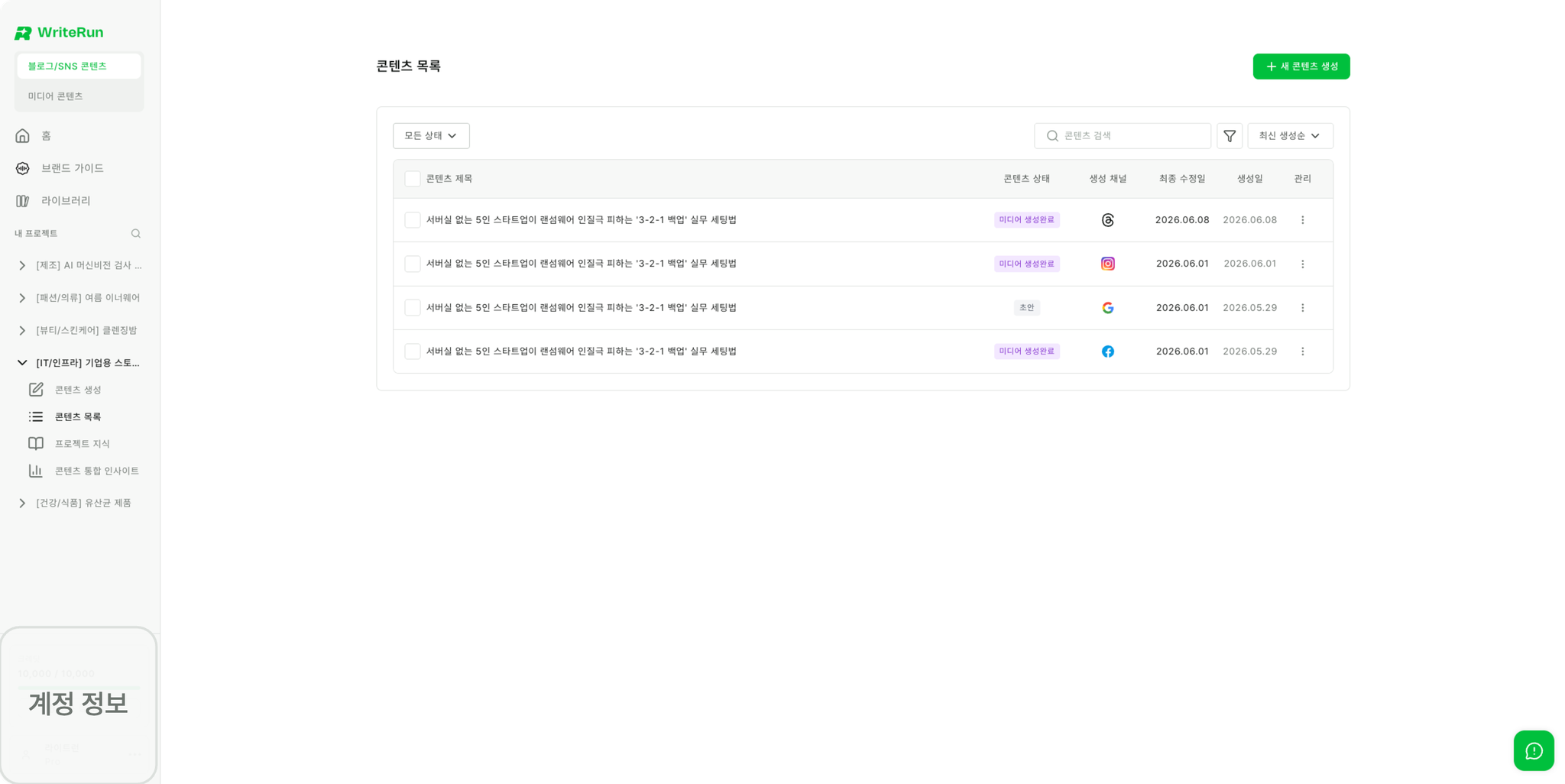Click the 프로젝트 지식 book icon
The image size is (1565, 784).
pos(36,444)
